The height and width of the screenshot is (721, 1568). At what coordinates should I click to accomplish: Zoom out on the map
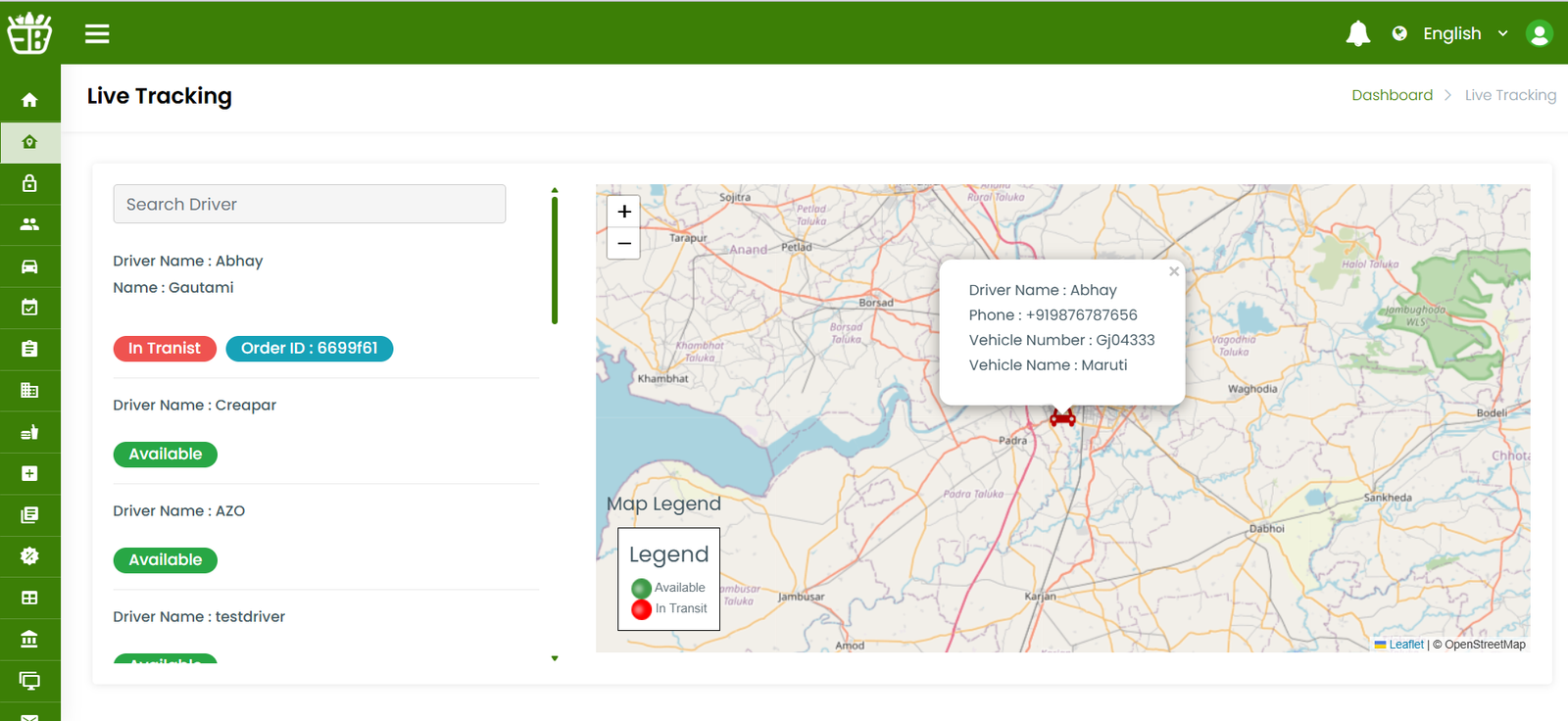coord(623,243)
